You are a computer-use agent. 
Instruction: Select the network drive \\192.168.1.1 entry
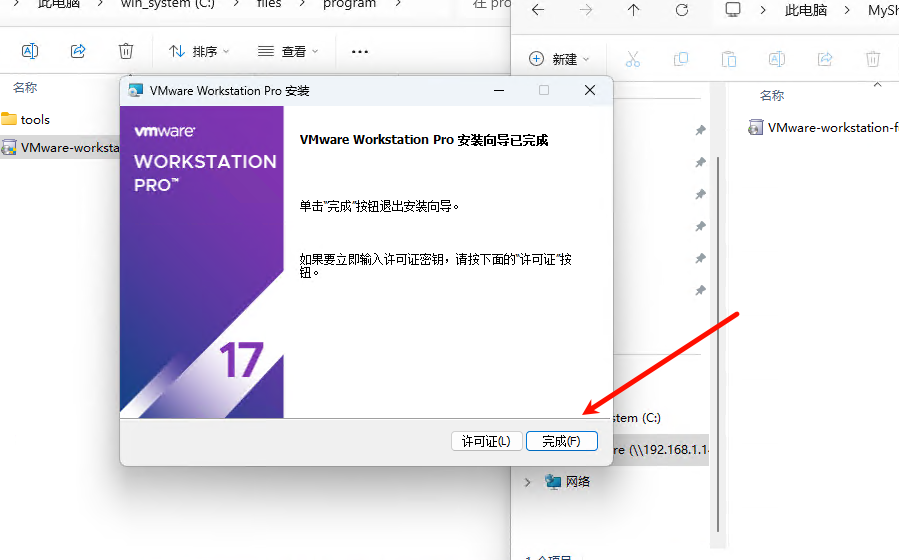pos(661,450)
